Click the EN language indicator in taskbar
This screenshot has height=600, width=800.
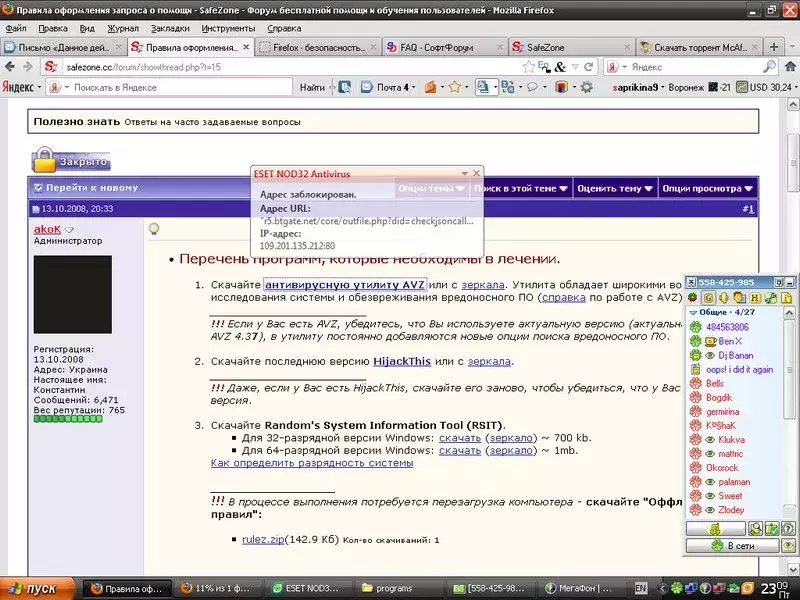pyautogui.click(x=640, y=588)
